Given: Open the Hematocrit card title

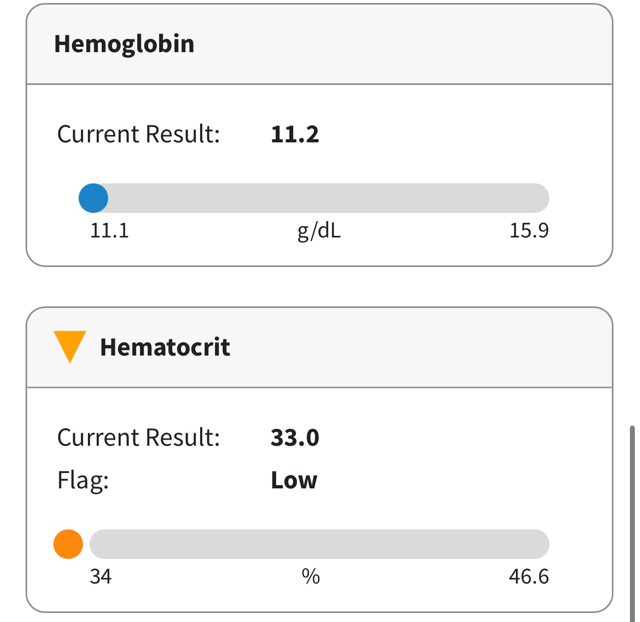Looking at the screenshot, I should (x=165, y=347).
